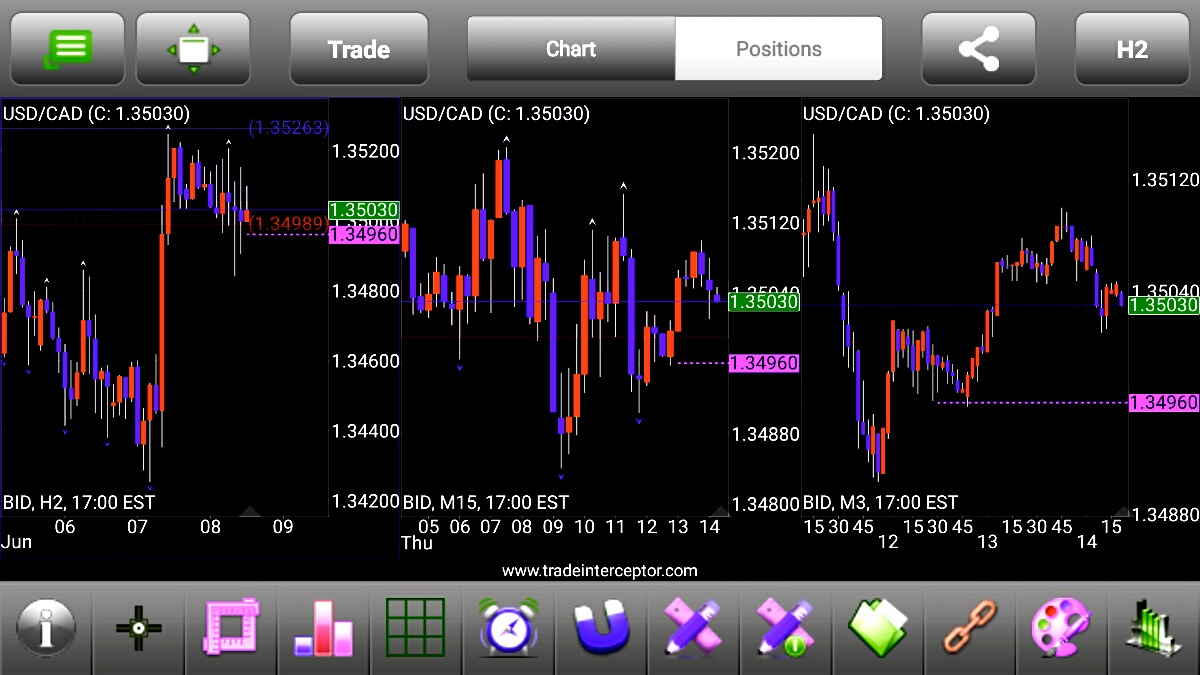Tap the gray triangle marker on H2 time axis
This screenshot has height=675, width=1200.
(250, 512)
